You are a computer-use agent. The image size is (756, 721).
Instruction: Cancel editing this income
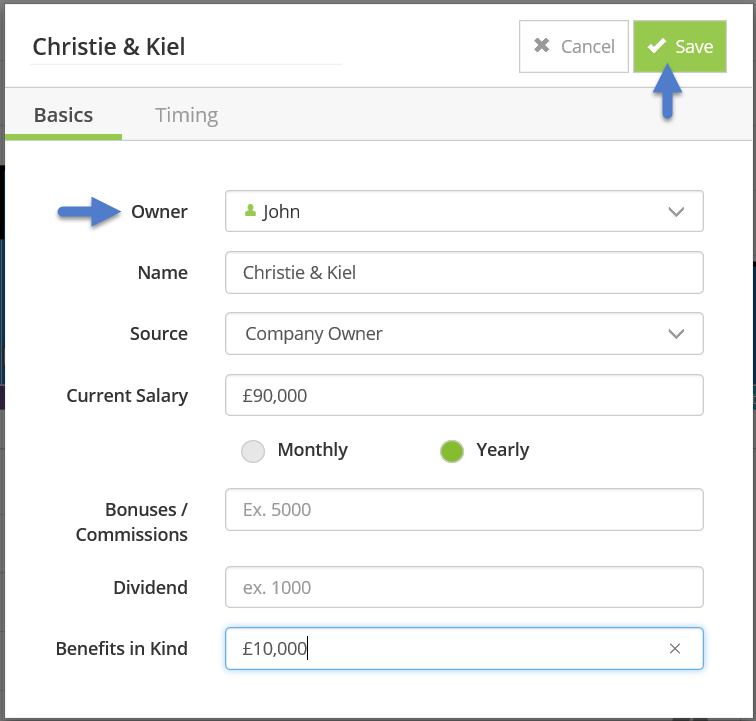pyautogui.click(x=574, y=47)
